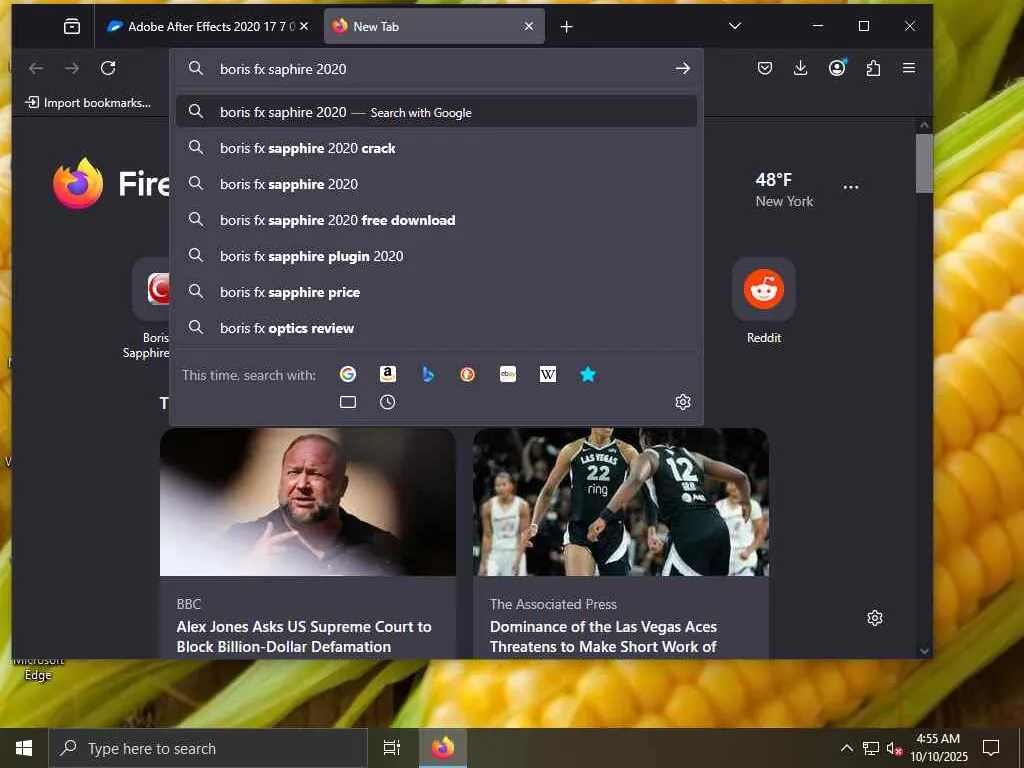Open a new tab with plus button
1024x768 pixels.
click(x=566, y=27)
